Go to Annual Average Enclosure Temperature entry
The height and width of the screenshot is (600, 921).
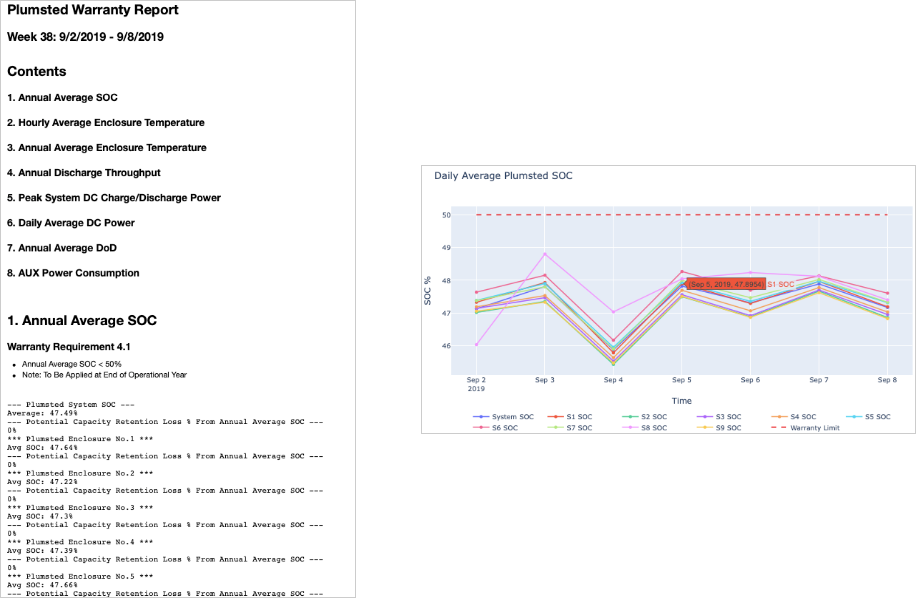click(x=107, y=148)
